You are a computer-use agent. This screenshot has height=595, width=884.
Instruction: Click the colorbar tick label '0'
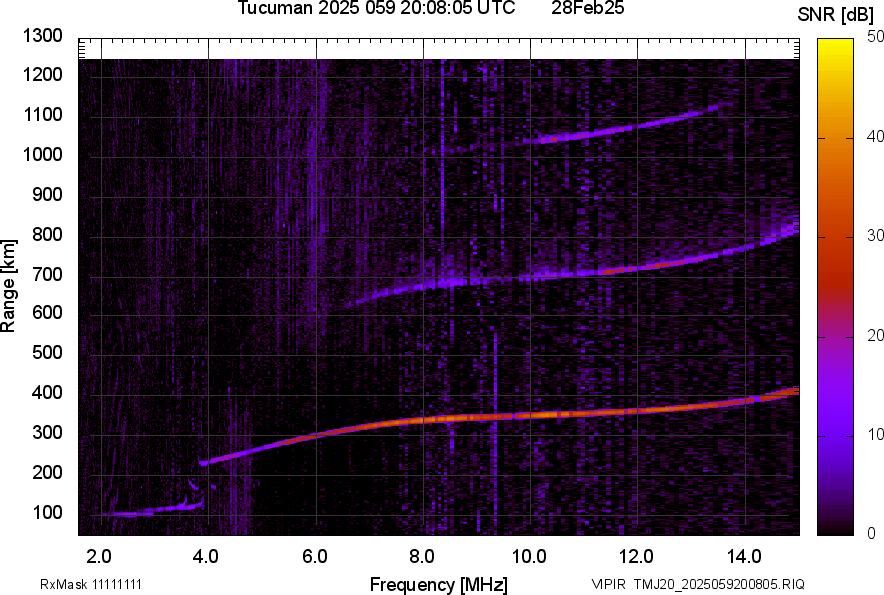(872, 533)
